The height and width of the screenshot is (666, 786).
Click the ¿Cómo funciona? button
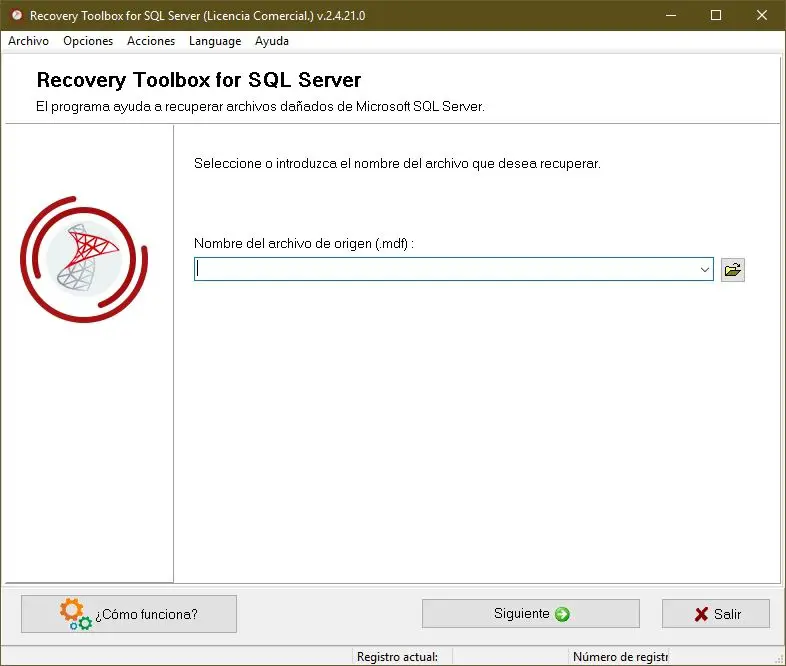[x=129, y=614]
